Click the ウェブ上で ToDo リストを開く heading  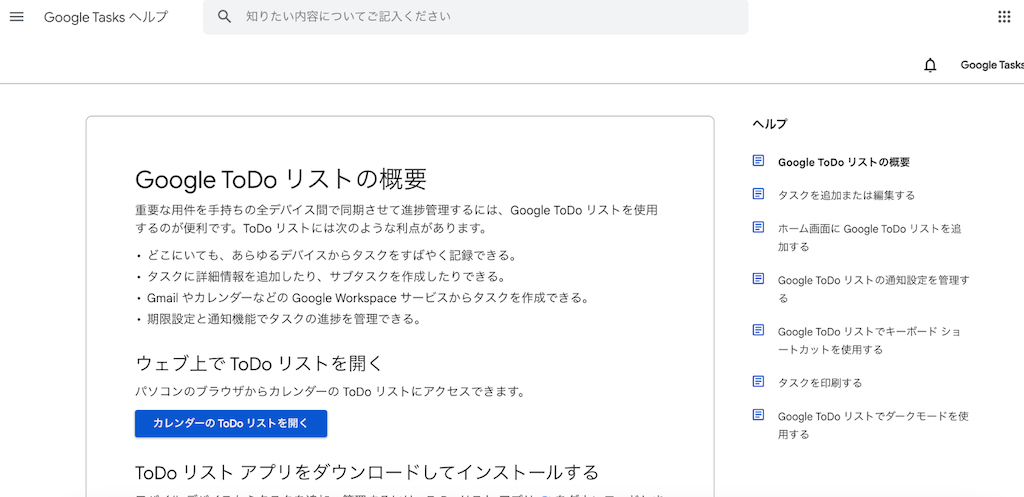(x=259, y=362)
